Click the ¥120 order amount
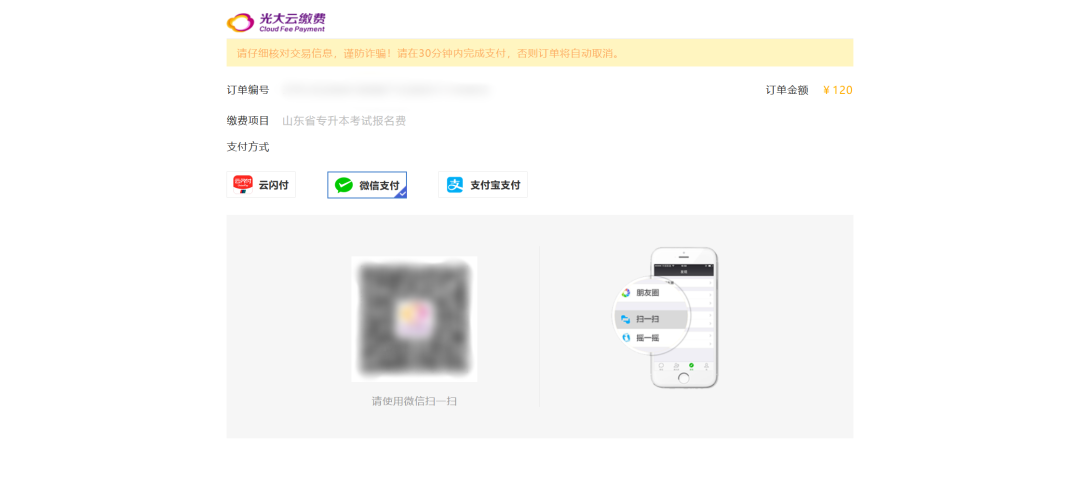Screen dimensions: 1080x501 tap(837, 90)
